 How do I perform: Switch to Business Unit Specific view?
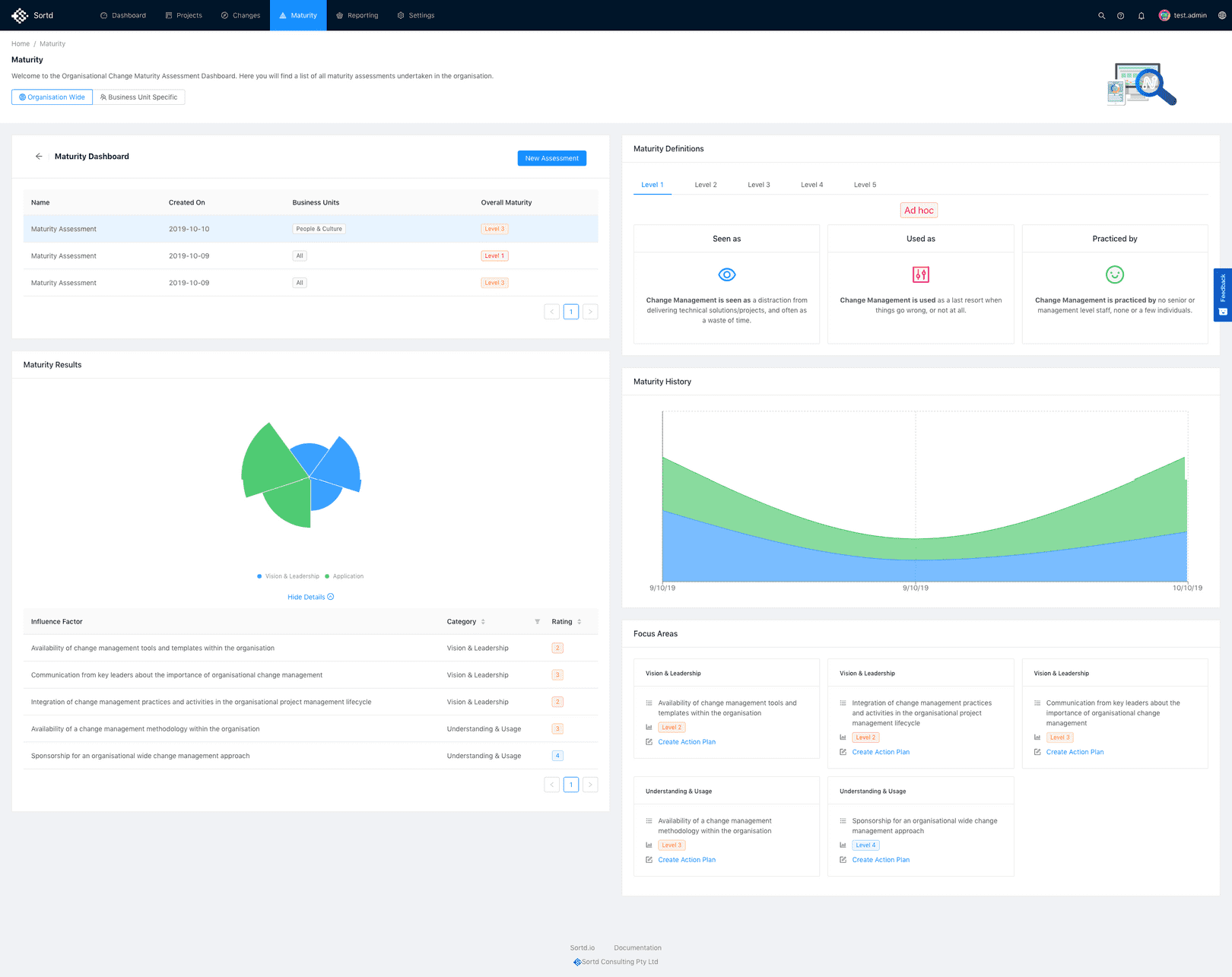point(139,97)
